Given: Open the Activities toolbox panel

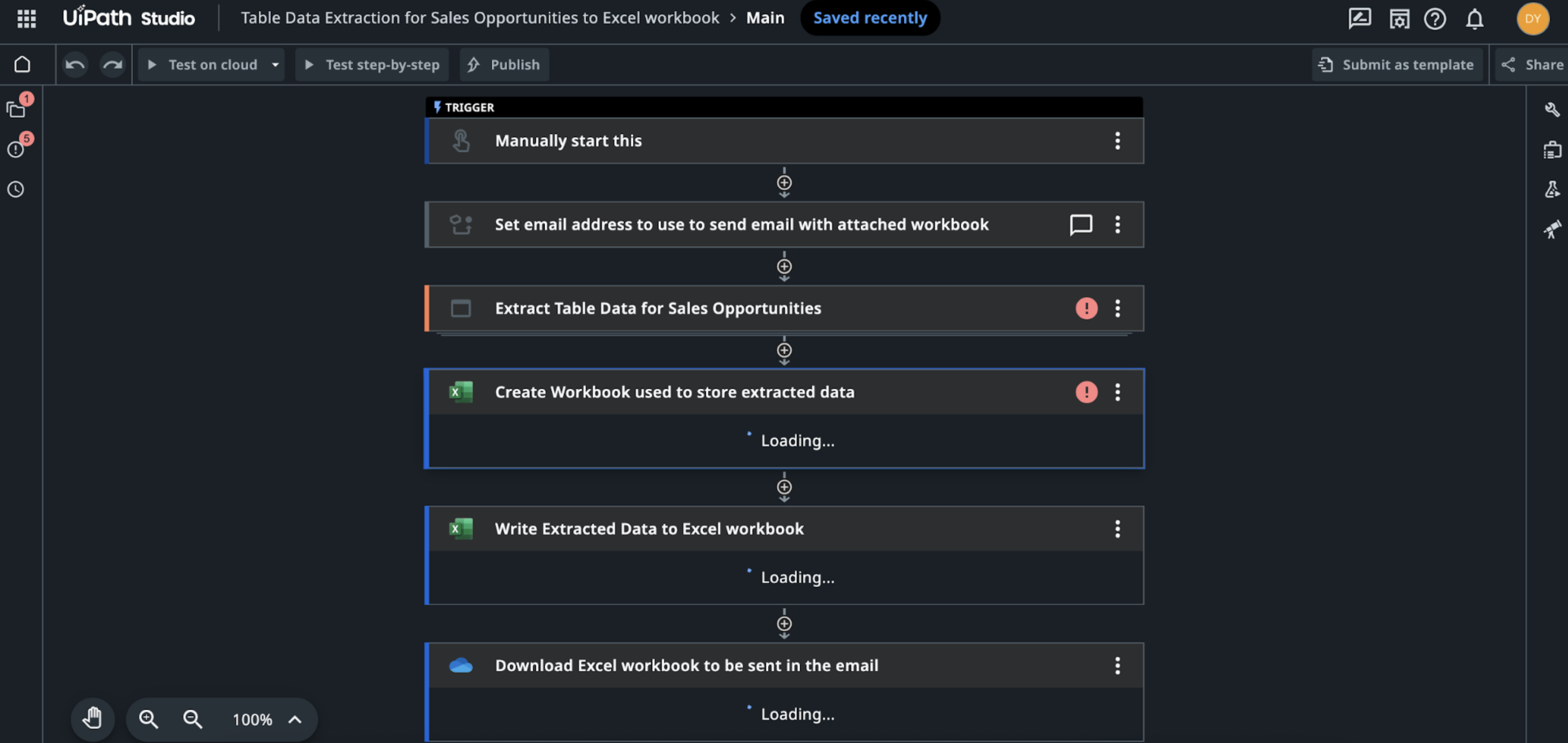Looking at the screenshot, I should (x=1552, y=149).
